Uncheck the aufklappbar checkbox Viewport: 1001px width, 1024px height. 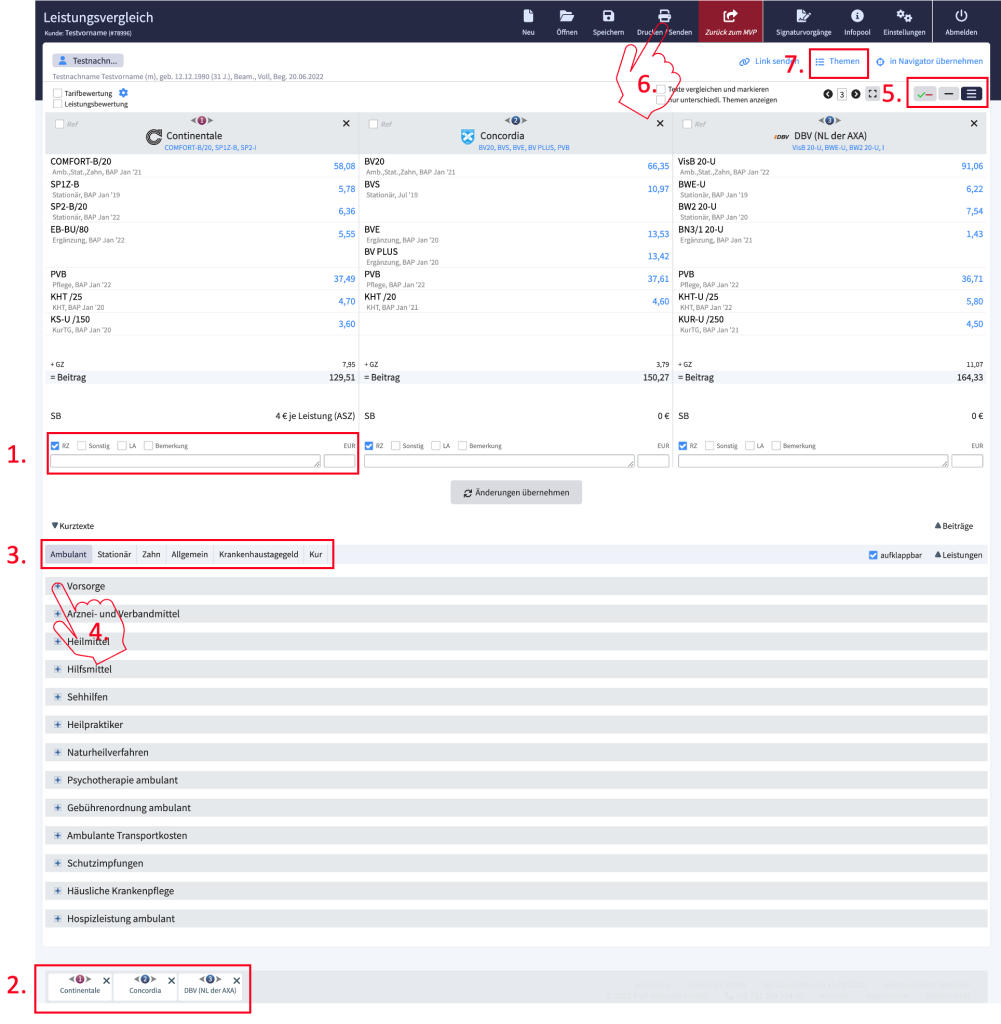point(873,555)
